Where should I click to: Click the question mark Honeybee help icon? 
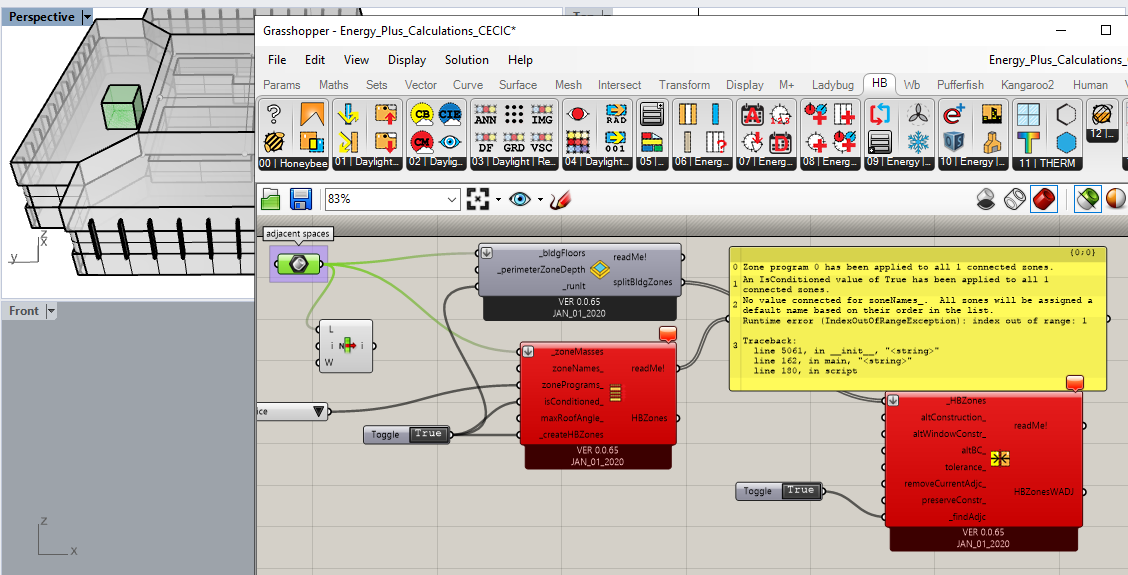coord(273,114)
